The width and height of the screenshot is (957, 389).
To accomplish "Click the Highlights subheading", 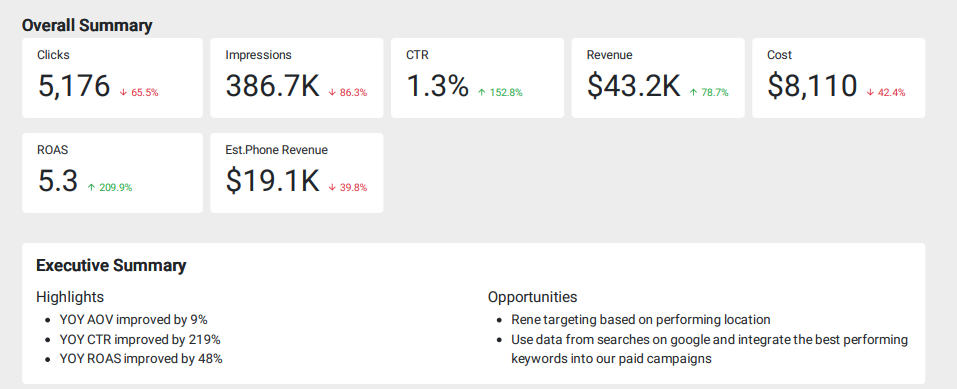I will (x=70, y=297).
